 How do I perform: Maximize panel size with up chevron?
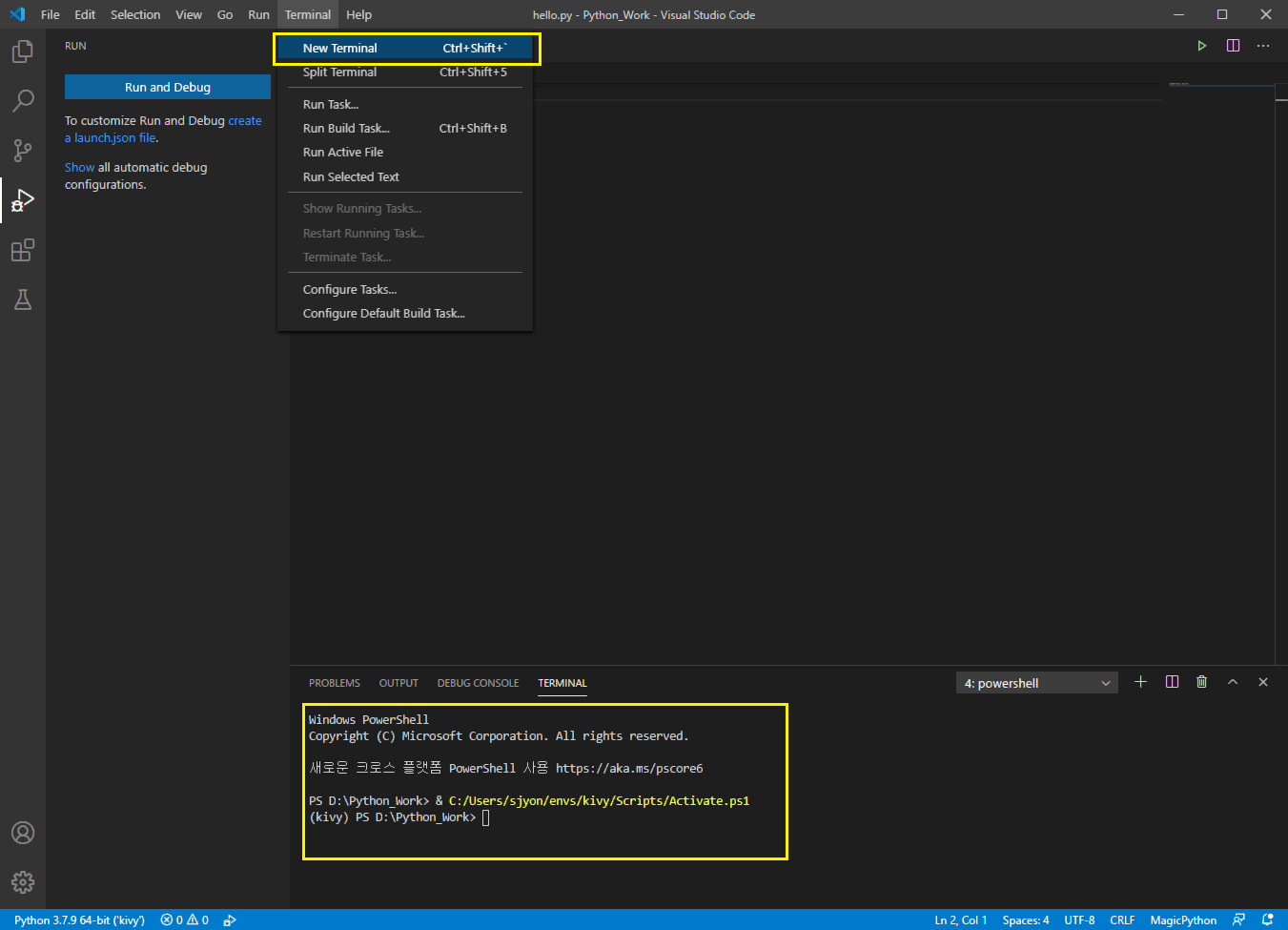1233,682
